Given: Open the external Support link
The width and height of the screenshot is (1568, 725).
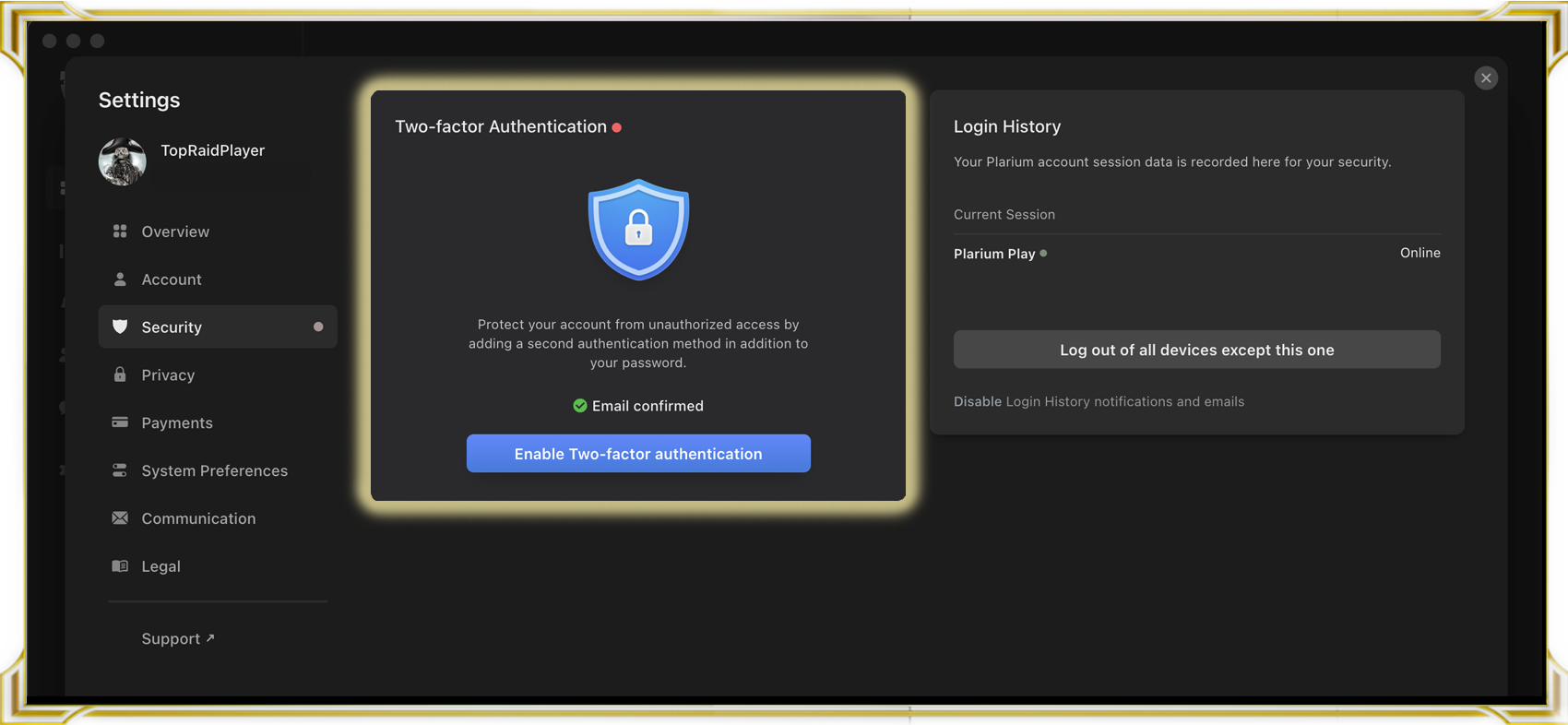Looking at the screenshot, I should click(x=177, y=638).
